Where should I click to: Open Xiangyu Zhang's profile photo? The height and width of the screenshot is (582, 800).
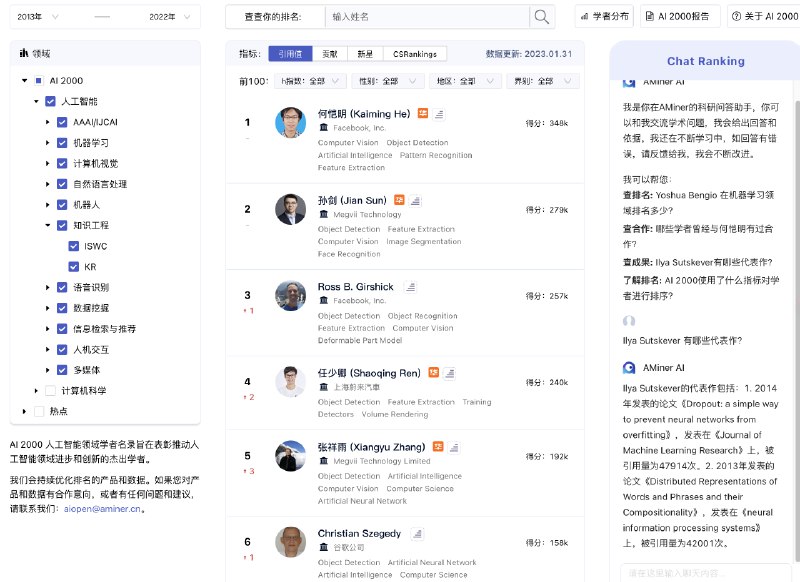290,456
